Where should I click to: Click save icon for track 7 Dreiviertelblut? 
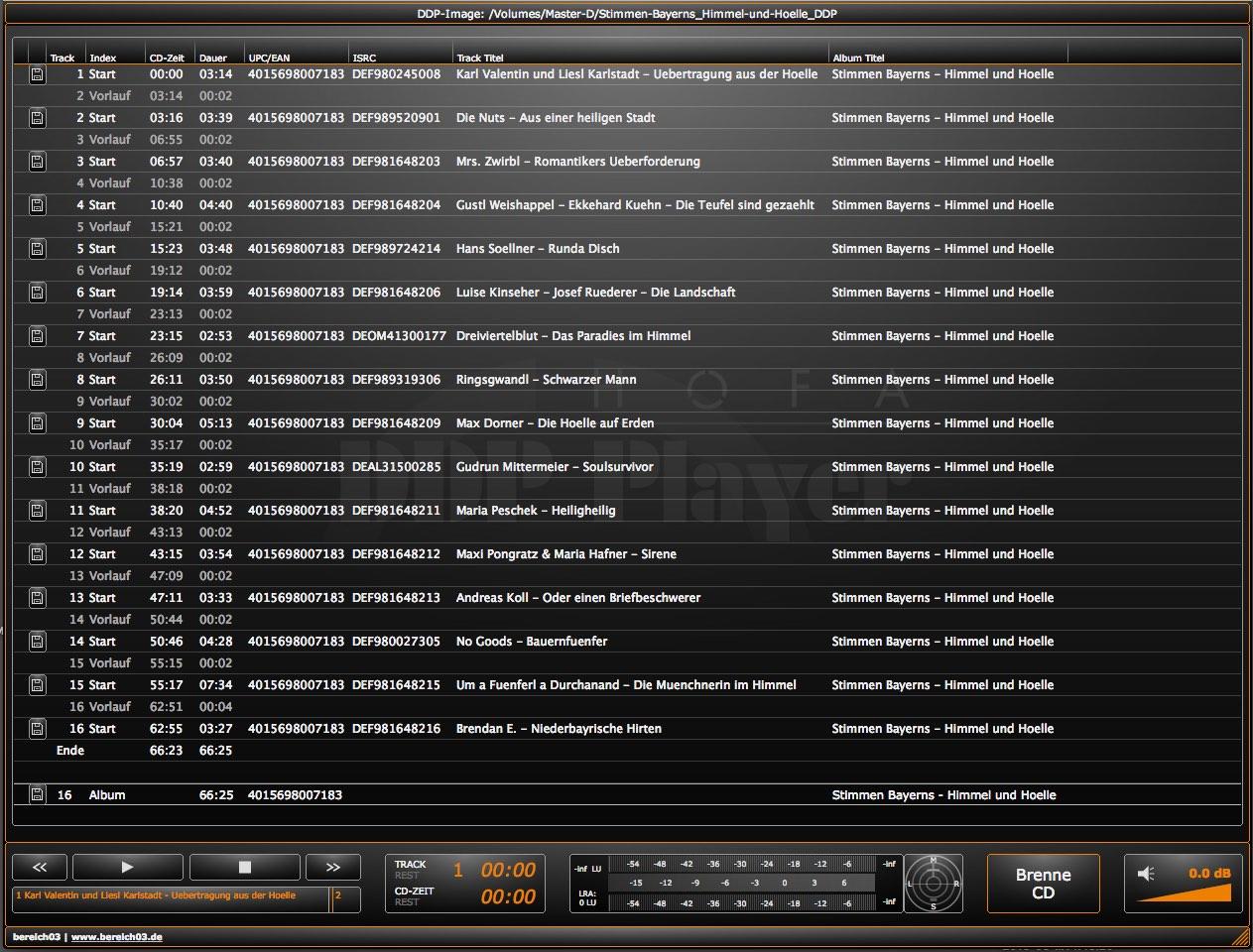37,336
